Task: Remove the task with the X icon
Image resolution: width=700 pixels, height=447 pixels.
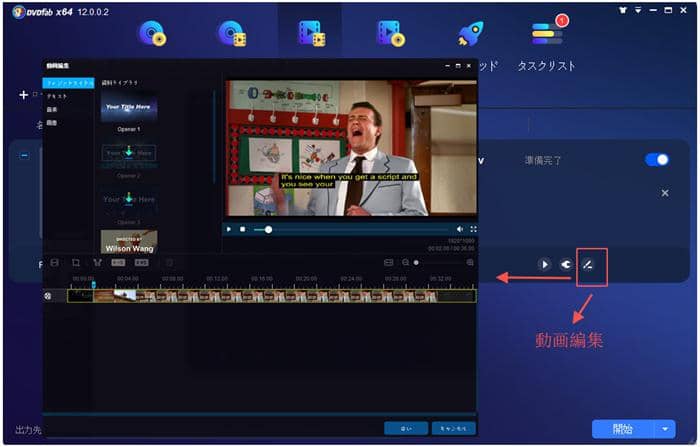Action: click(665, 193)
